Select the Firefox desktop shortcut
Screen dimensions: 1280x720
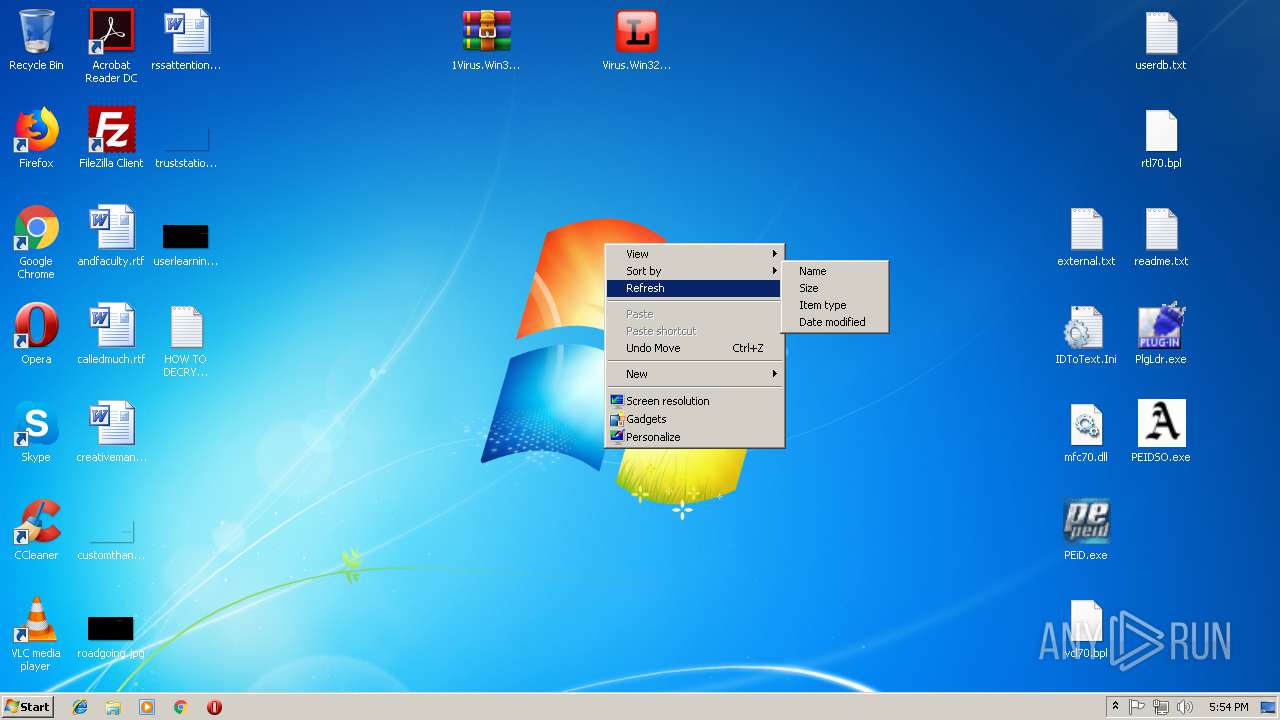point(36,138)
